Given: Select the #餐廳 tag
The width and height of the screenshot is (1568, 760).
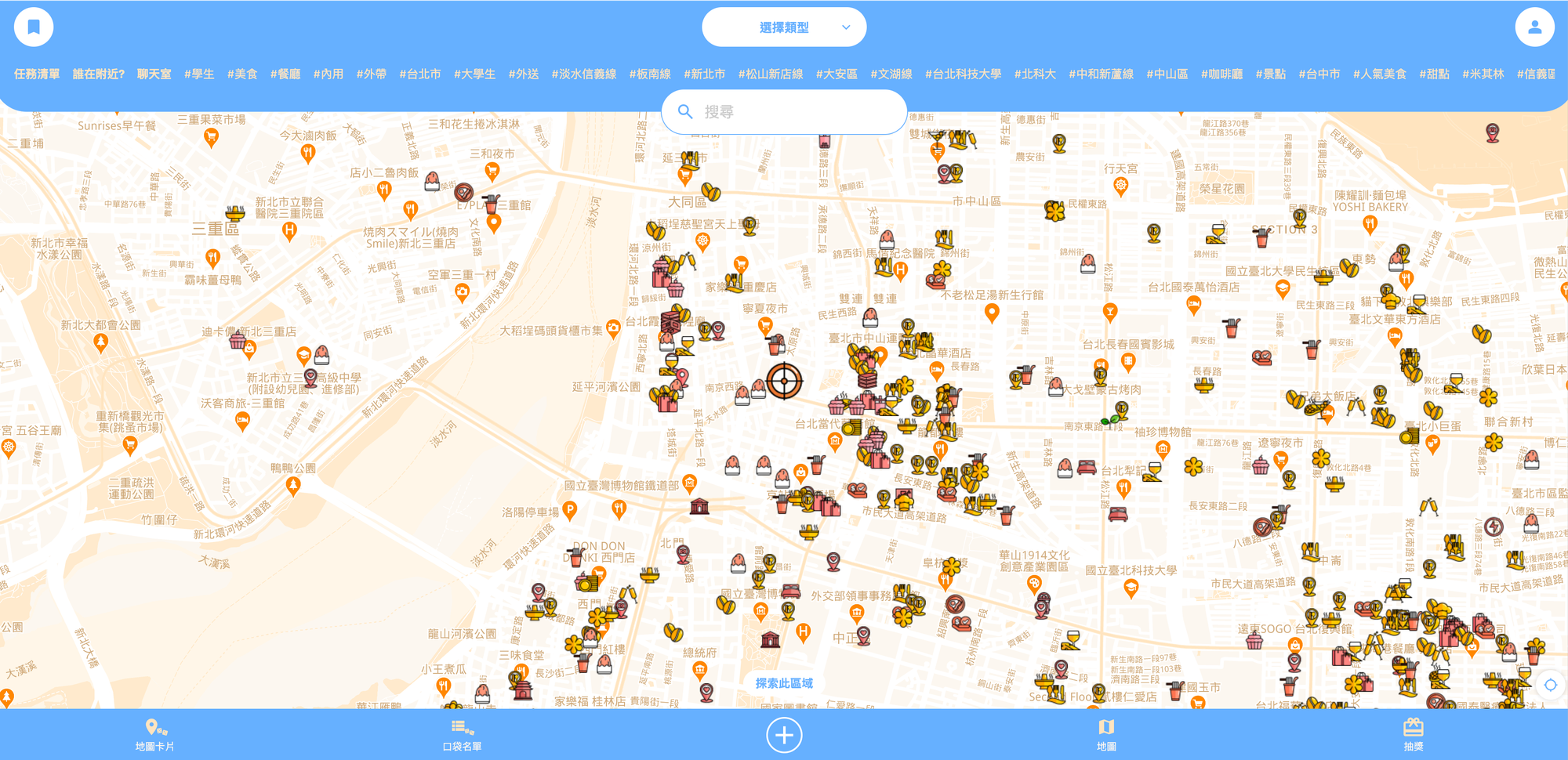Looking at the screenshot, I should pyautogui.click(x=285, y=74).
